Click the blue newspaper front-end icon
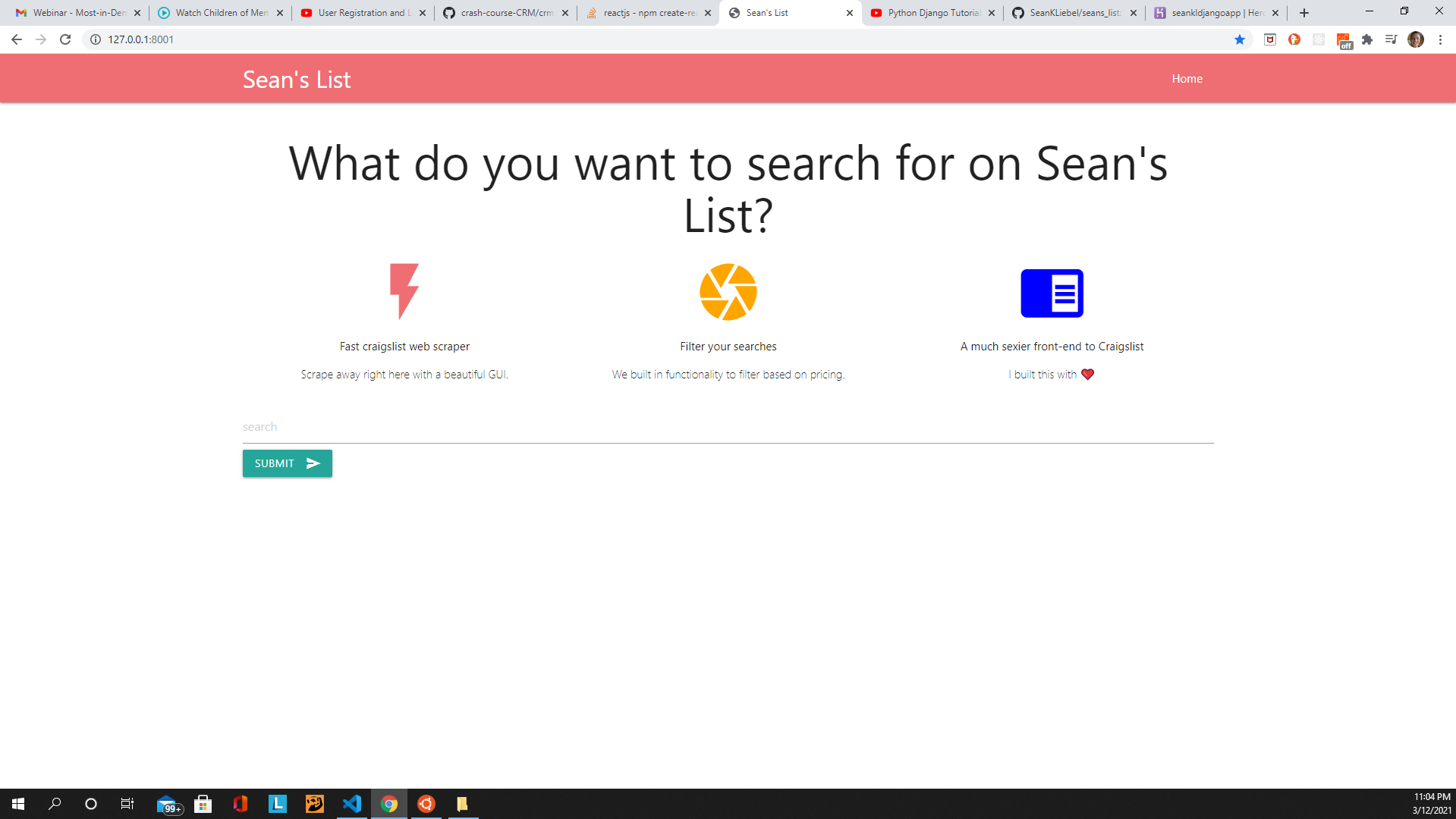 1052,292
